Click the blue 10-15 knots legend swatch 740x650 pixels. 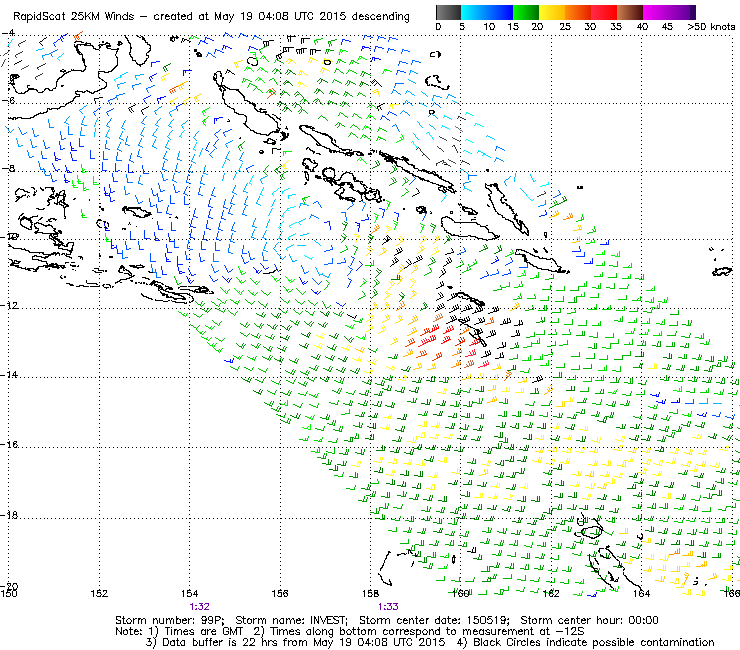500,13
